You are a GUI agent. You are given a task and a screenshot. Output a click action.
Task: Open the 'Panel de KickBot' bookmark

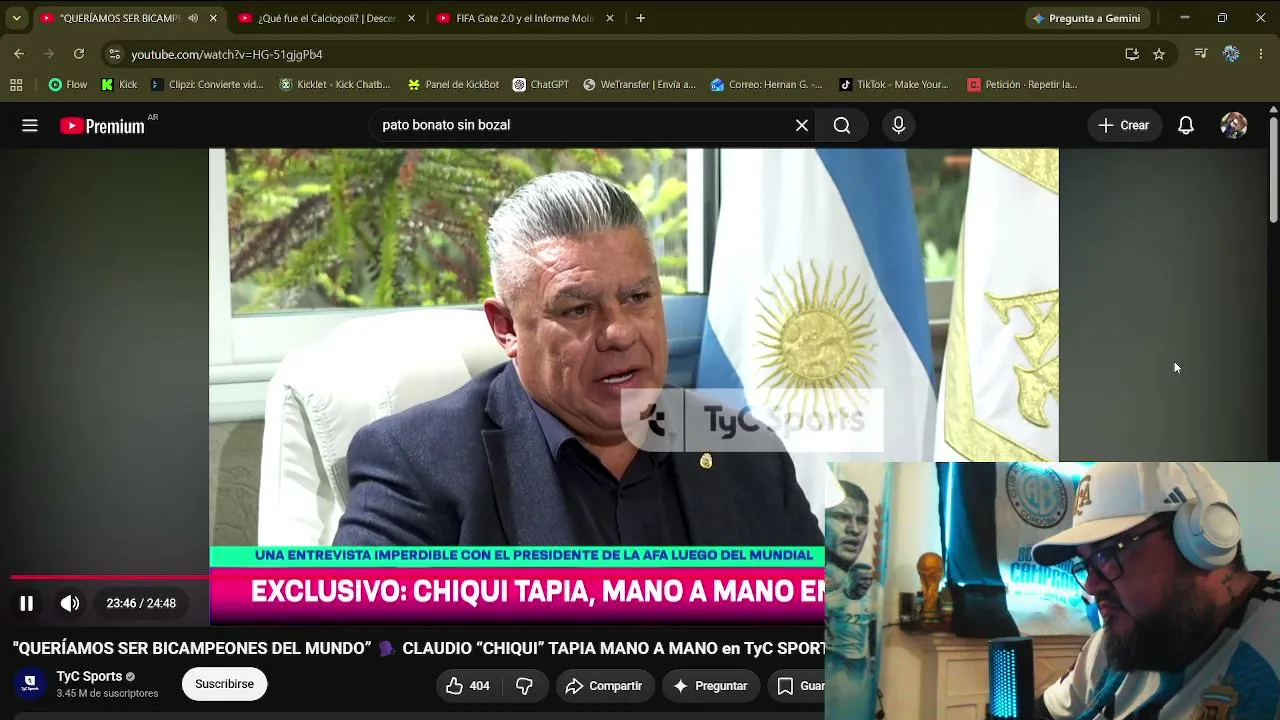pyautogui.click(x=453, y=85)
